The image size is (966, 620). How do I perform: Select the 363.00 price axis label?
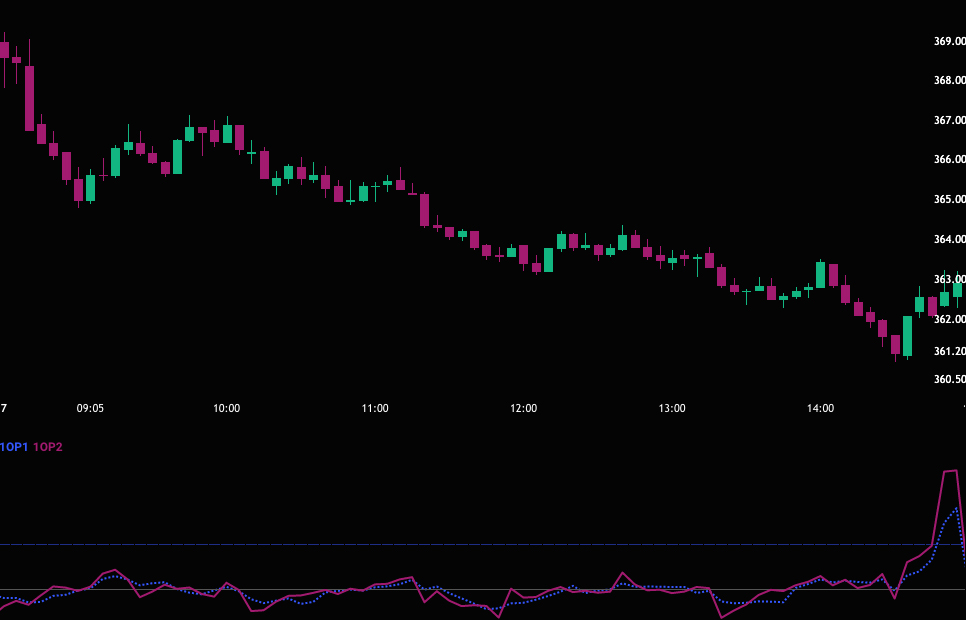[x=950, y=279]
